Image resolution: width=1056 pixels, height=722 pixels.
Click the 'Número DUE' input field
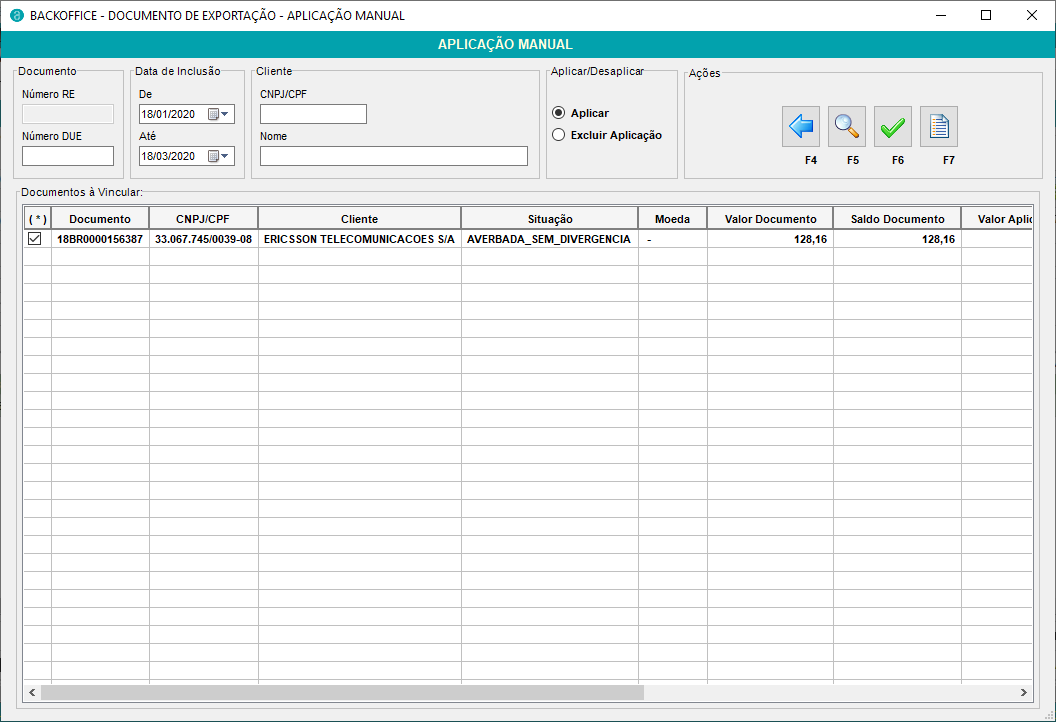point(68,156)
